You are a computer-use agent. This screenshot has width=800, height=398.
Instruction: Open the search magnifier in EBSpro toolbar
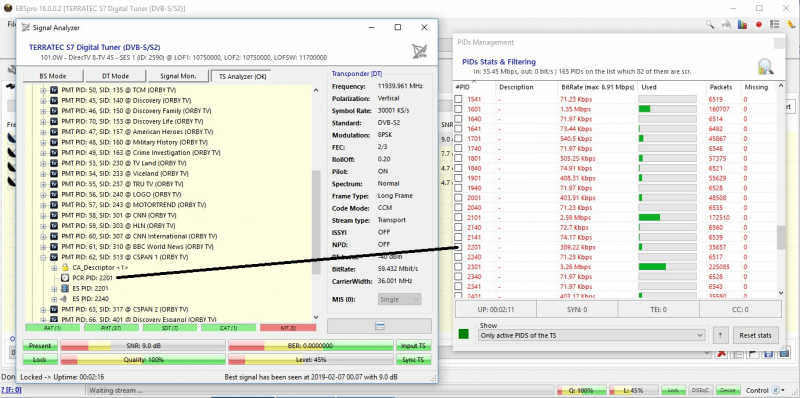click(x=710, y=24)
